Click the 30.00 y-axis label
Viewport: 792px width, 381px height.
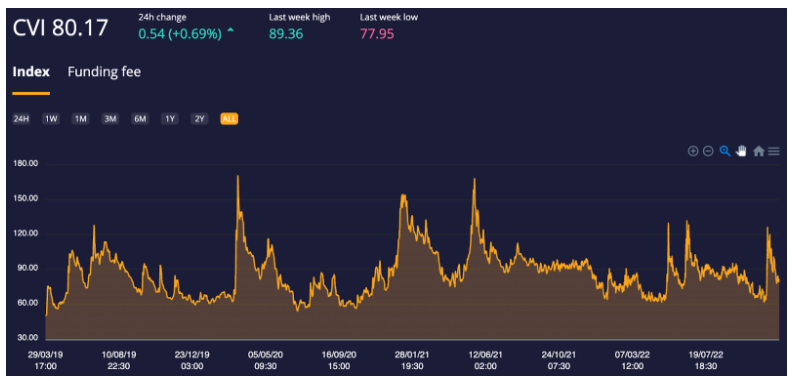pyautogui.click(x=28, y=338)
